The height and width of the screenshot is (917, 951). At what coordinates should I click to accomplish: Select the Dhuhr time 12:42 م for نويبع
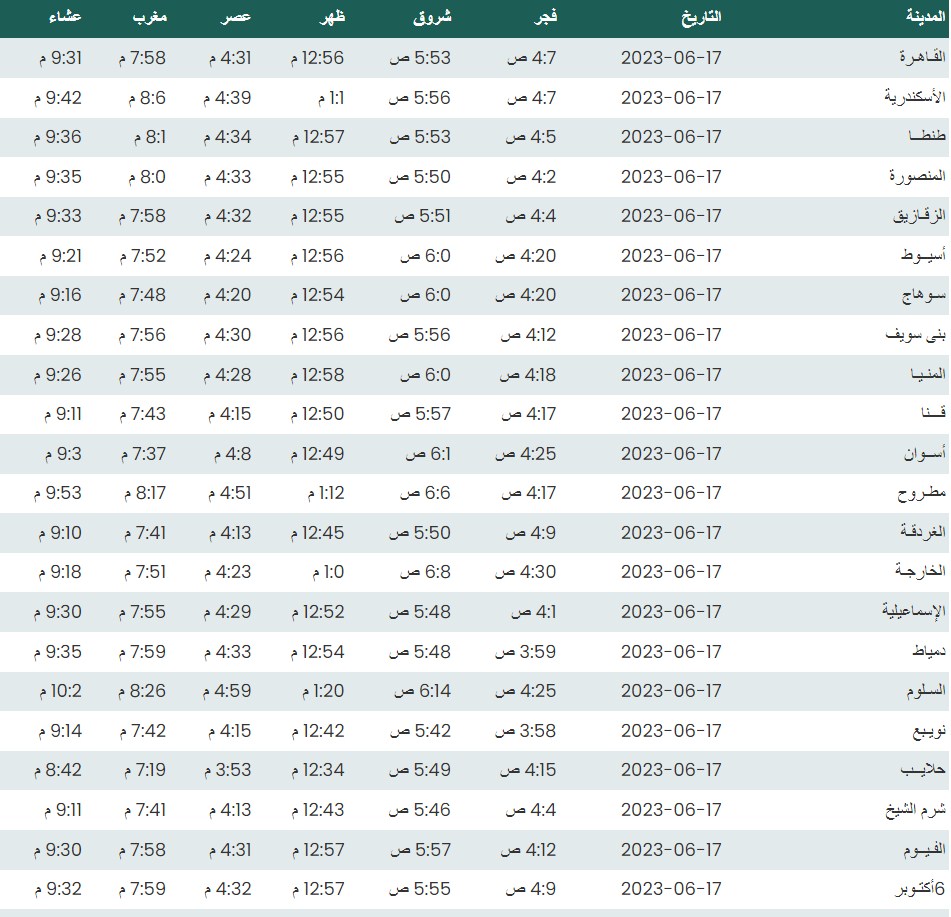[x=318, y=731]
